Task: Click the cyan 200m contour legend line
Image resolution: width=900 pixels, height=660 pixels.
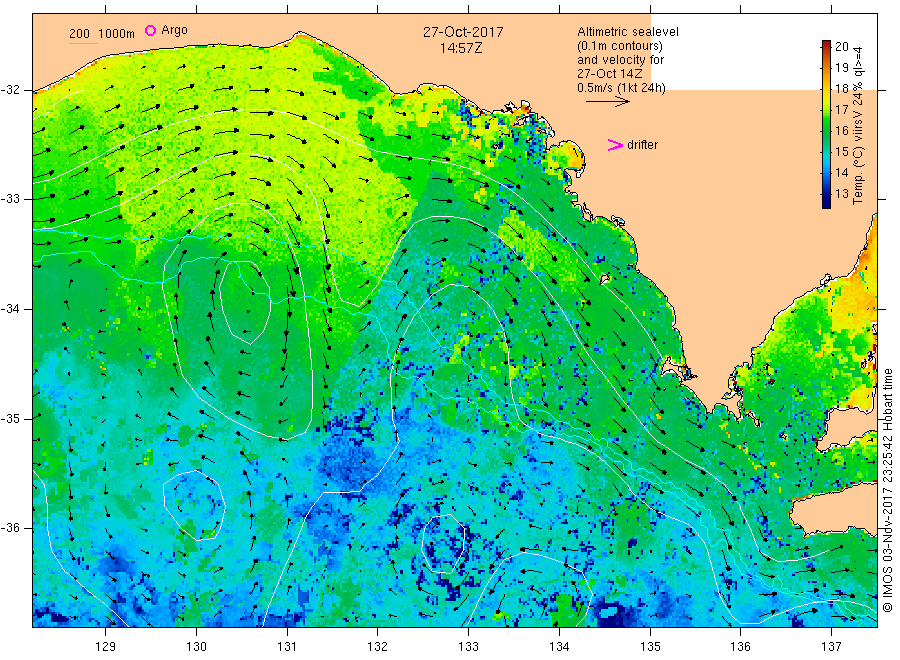Action: pos(83,43)
